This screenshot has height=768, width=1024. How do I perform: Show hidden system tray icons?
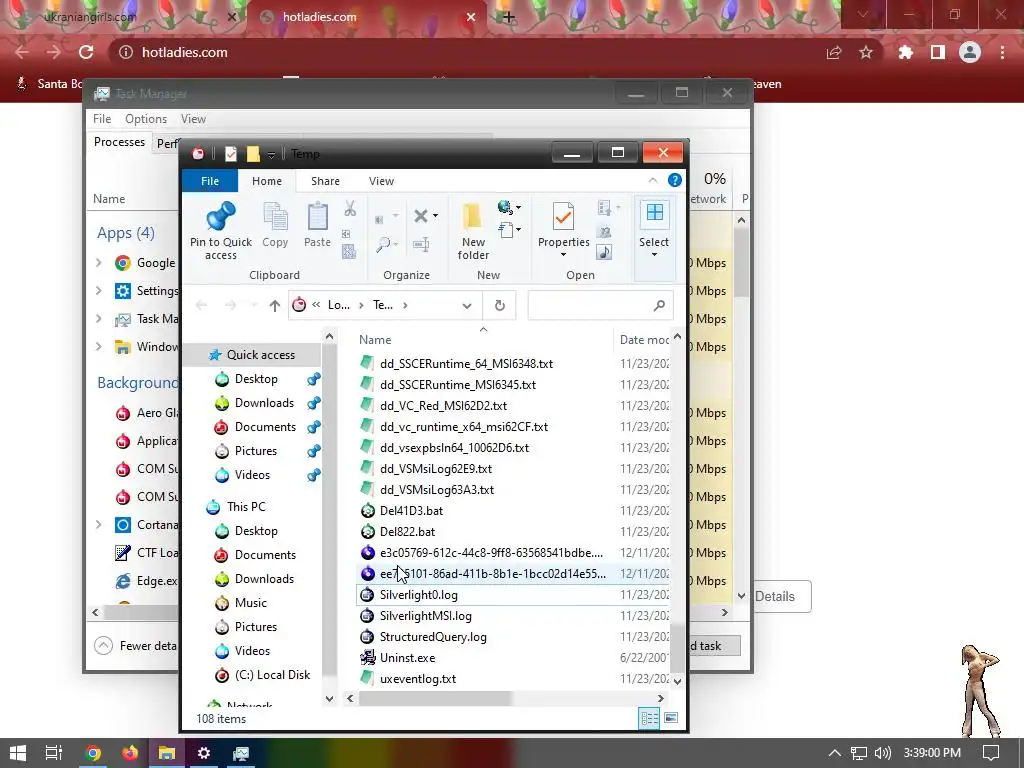tap(835, 753)
